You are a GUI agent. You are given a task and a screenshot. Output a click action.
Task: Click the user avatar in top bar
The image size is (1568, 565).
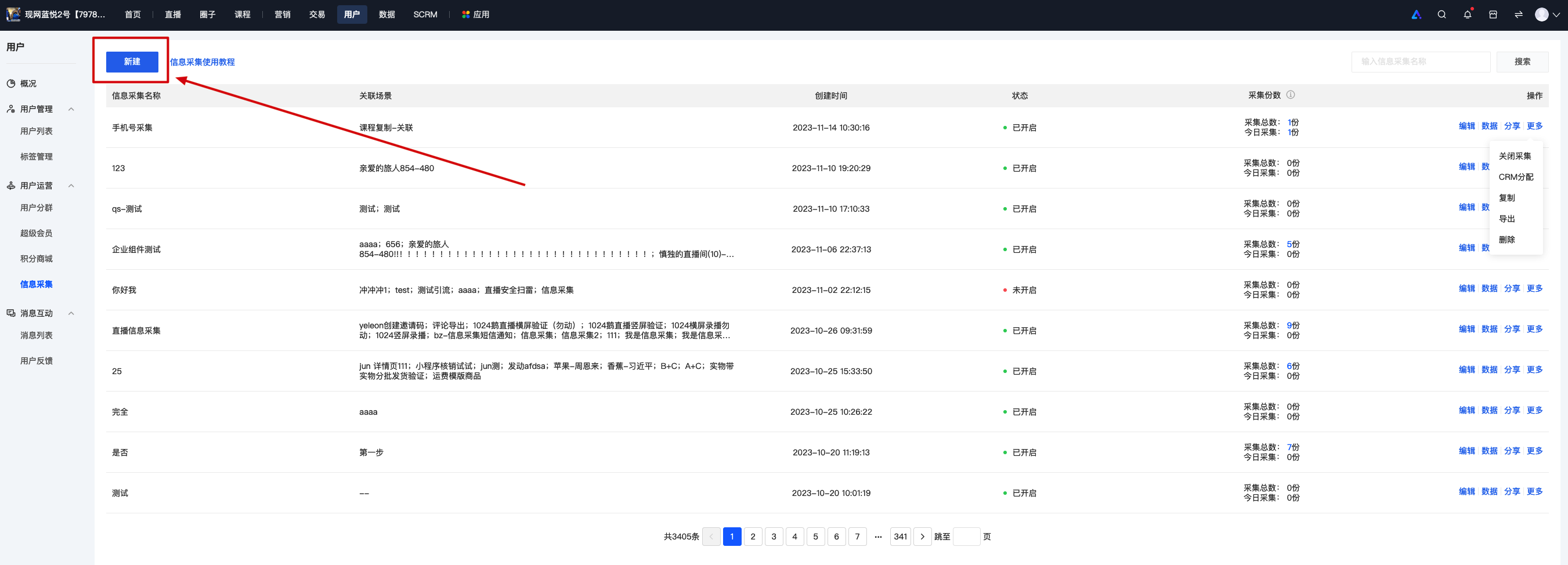(x=1541, y=15)
